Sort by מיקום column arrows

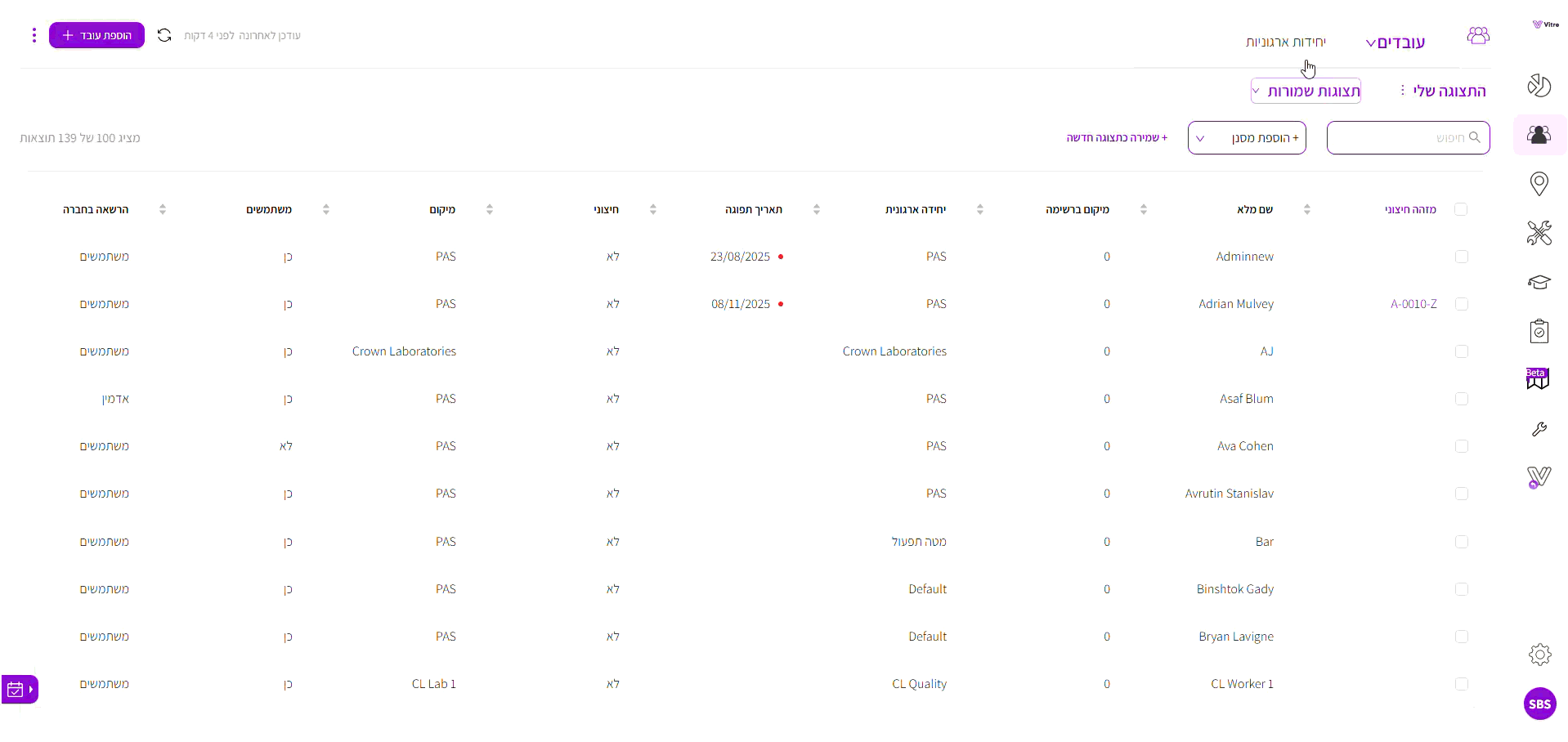490,209
